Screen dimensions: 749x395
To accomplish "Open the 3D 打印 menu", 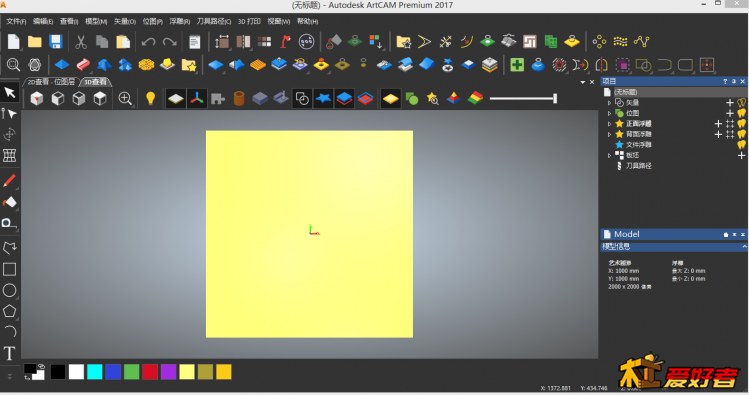I will click(x=249, y=21).
